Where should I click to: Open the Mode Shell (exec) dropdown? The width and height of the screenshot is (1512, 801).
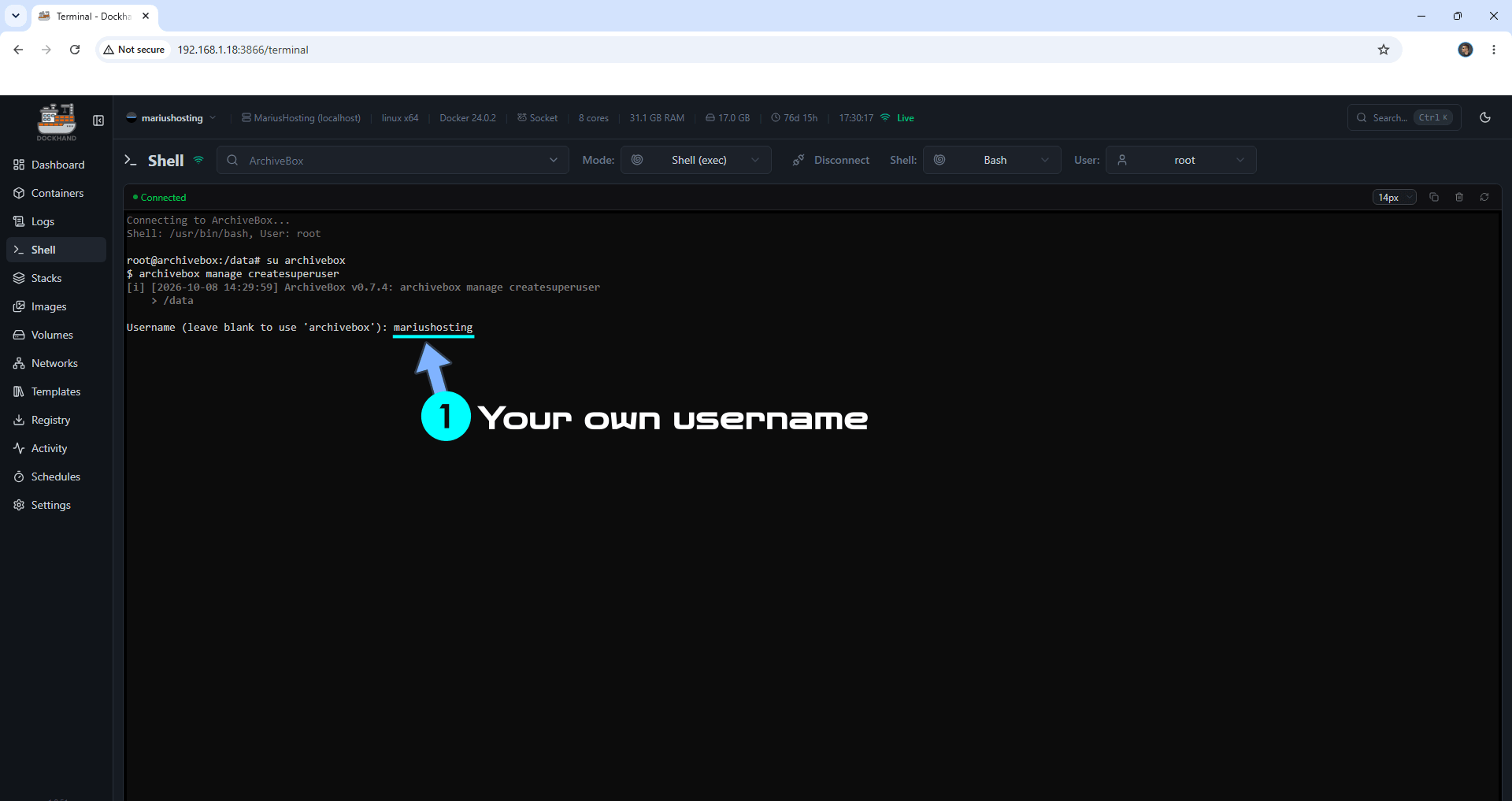point(696,160)
